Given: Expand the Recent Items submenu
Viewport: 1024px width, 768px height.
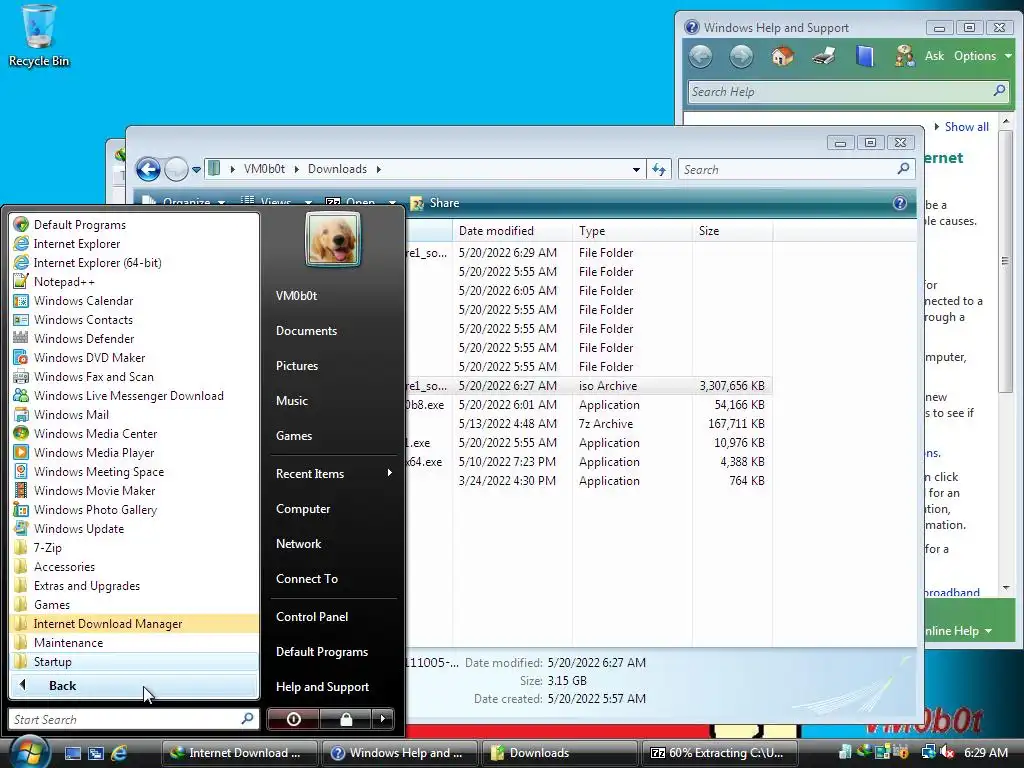Looking at the screenshot, I should (x=333, y=473).
